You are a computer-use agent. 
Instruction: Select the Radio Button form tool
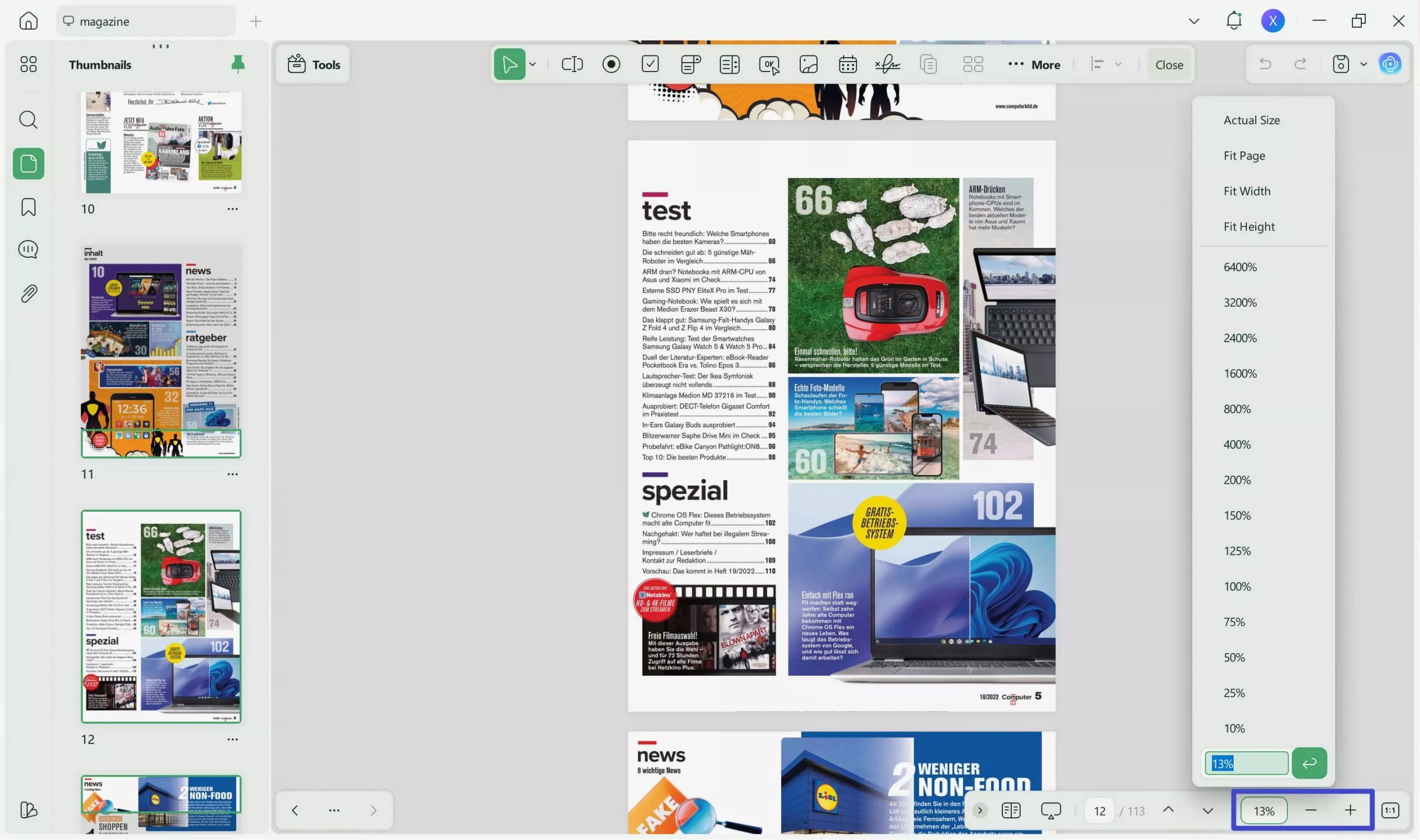(x=611, y=64)
